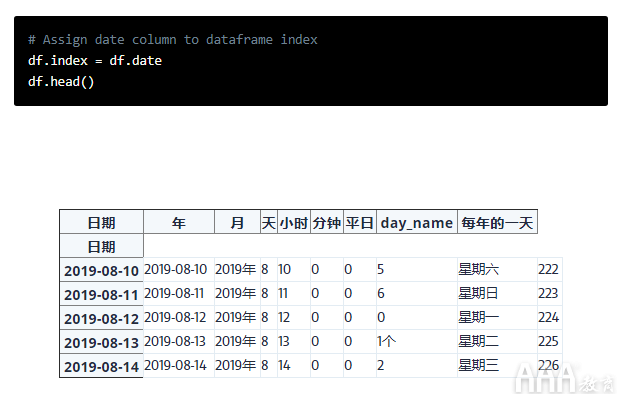Select the comment line '# Assign date column to dataframe index'
The width and height of the screenshot is (625, 399).
pyautogui.click(x=173, y=40)
